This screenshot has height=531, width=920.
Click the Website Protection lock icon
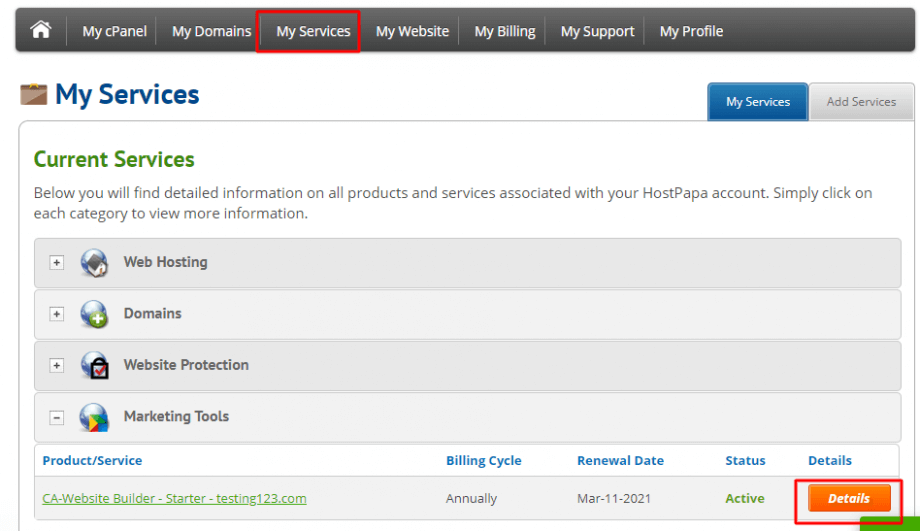pyautogui.click(x=94, y=365)
